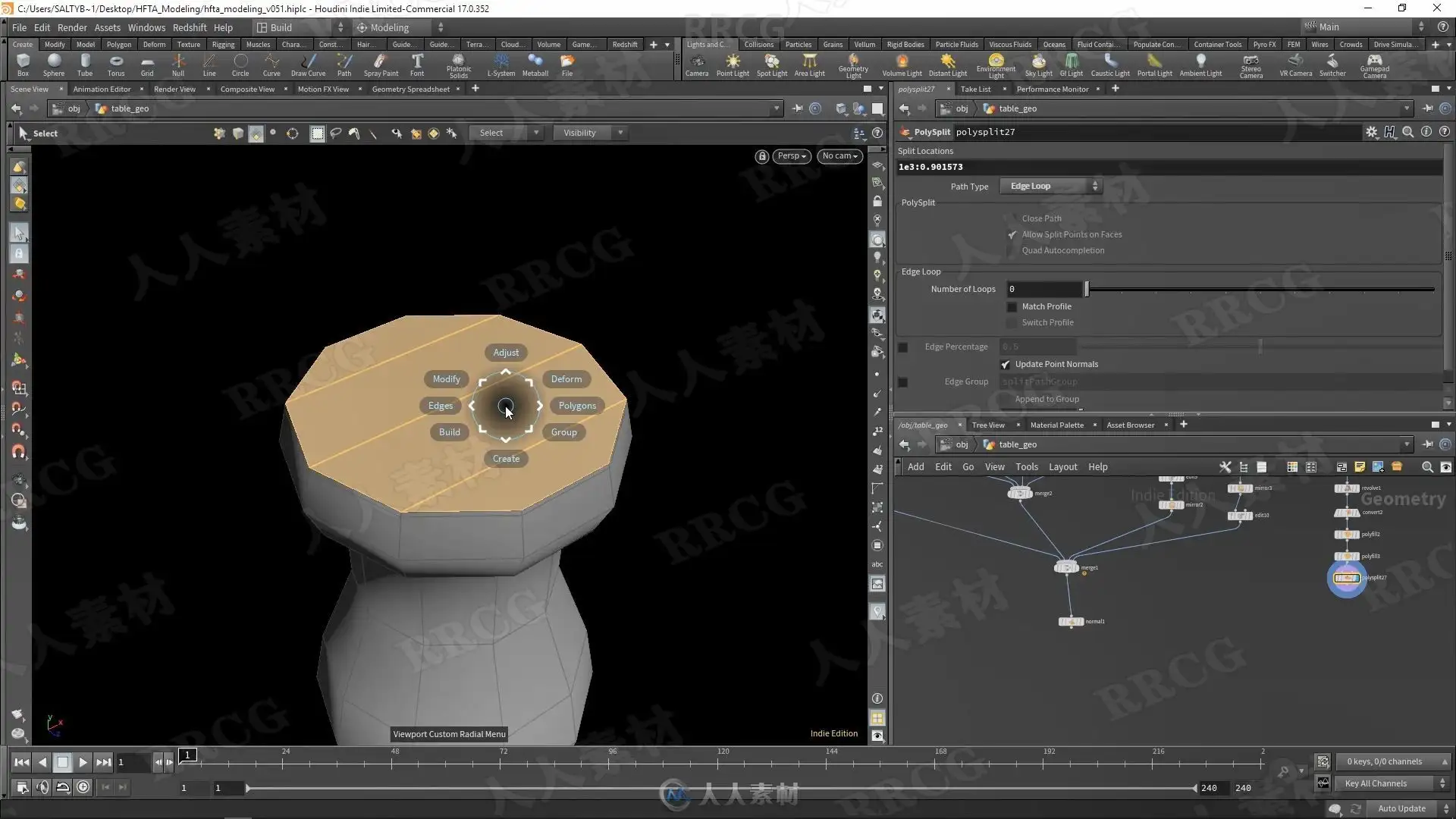Open the Persp viewport dropdown
1456x819 pixels.
791,156
